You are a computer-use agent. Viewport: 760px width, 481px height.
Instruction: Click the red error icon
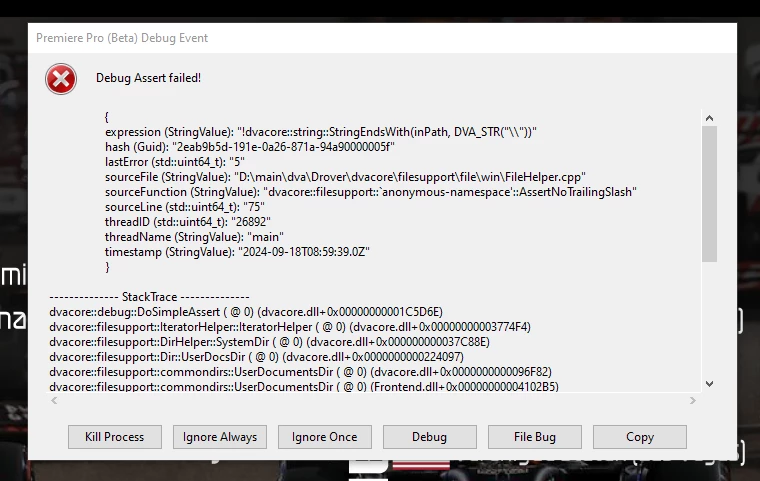click(x=61, y=79)
